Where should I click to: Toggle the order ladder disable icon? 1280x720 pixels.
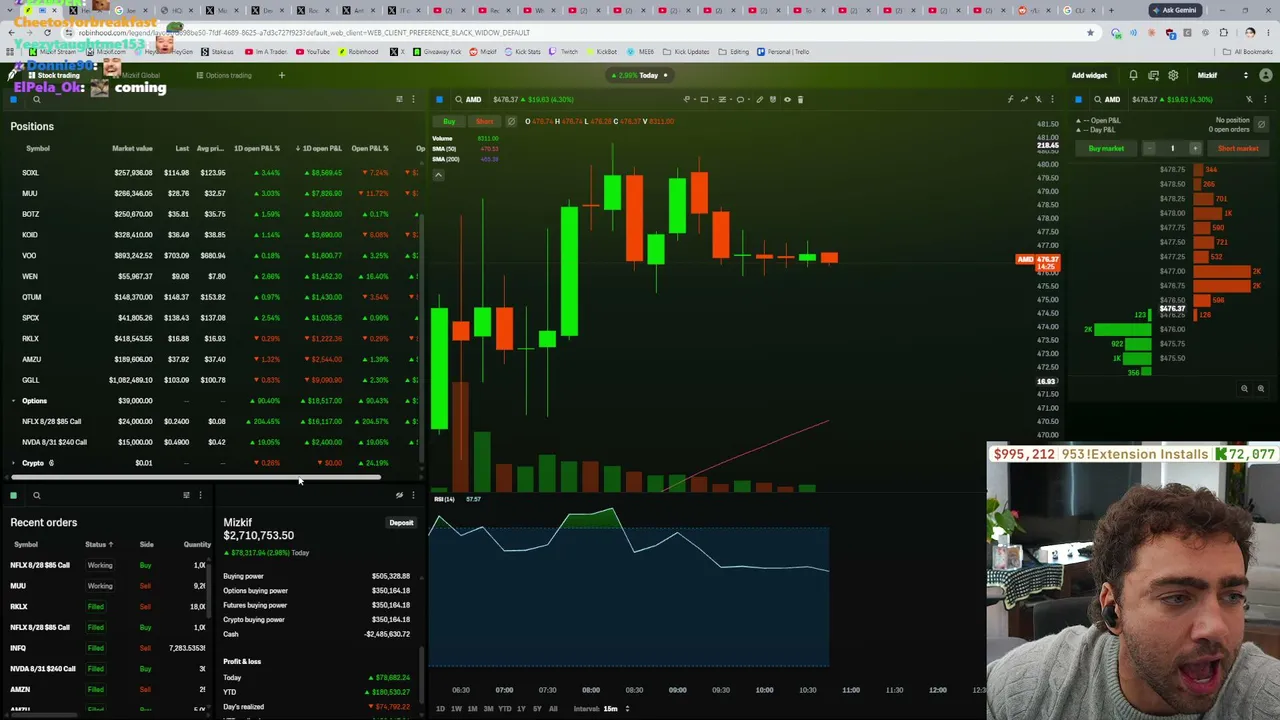(x=1261, y=123)
